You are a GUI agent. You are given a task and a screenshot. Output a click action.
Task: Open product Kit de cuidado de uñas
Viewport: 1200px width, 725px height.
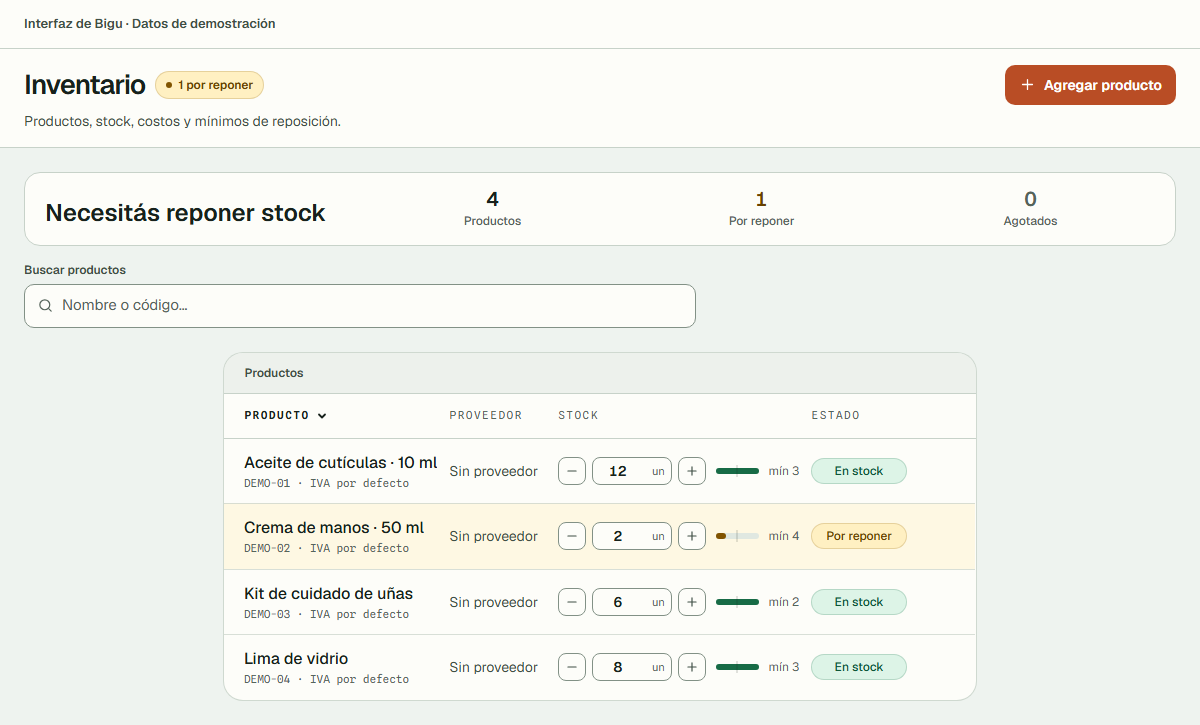pyautogui.click(x=328, y=594)
